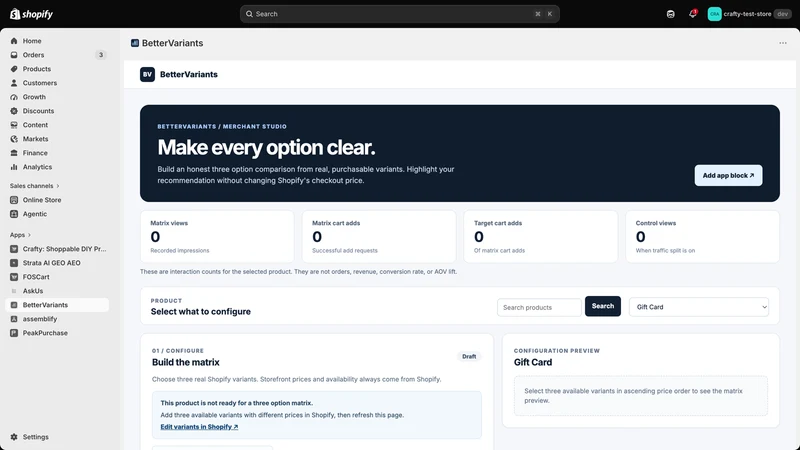800x450 pixels.
Task: Click the Strata AI GEO AEO icon
Action: pos(14,263)
